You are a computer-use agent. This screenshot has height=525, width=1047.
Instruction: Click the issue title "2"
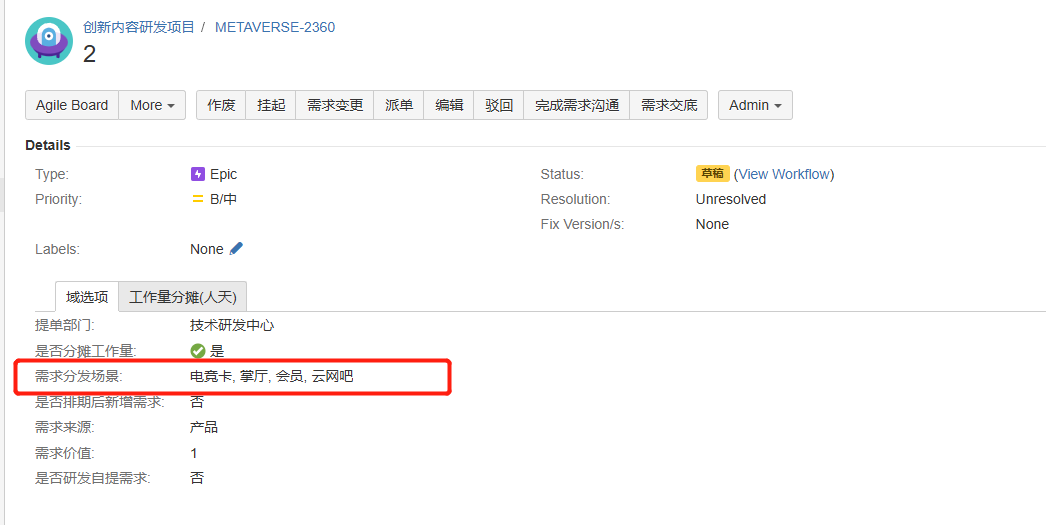[x=89, y=54]
